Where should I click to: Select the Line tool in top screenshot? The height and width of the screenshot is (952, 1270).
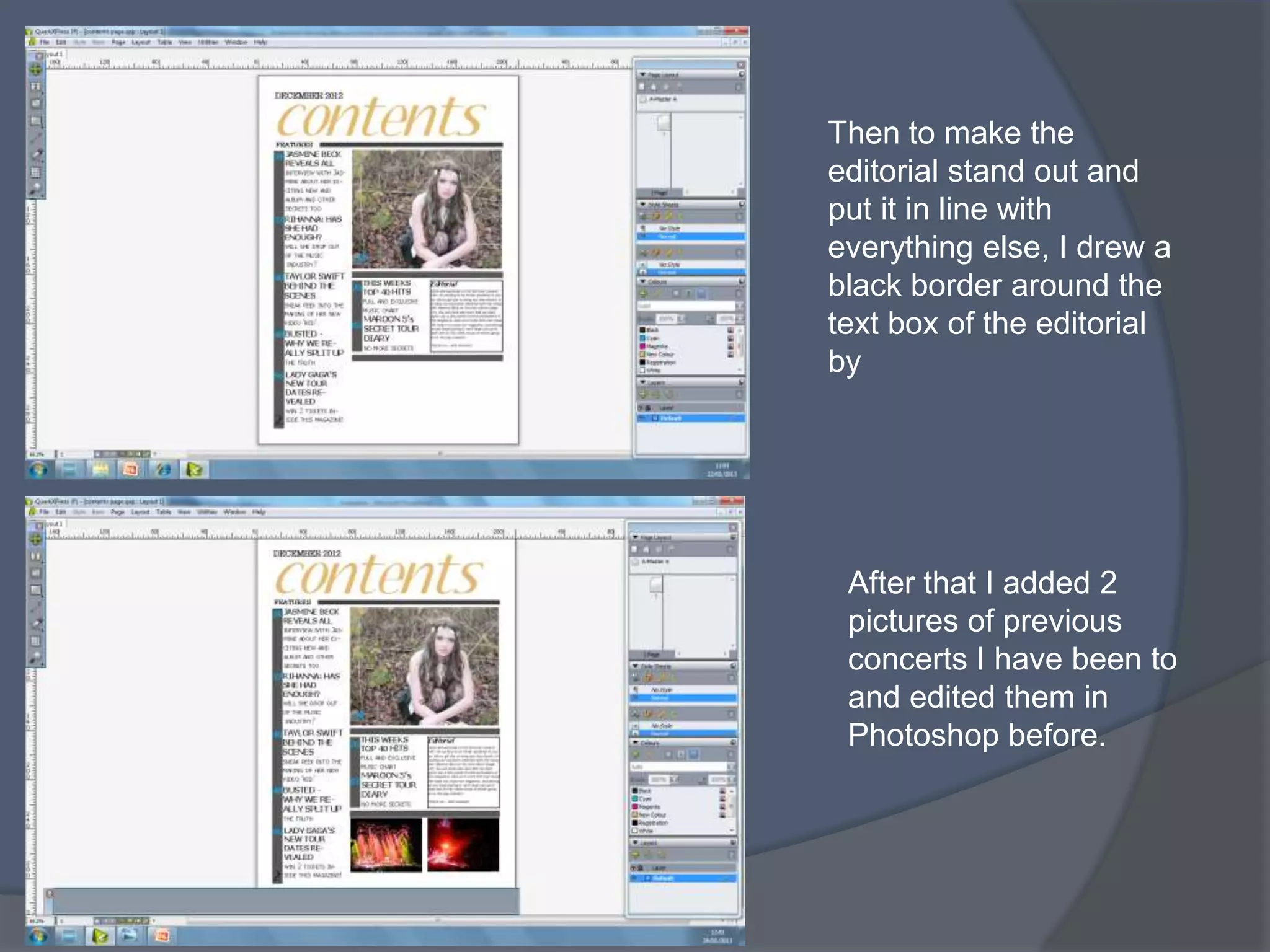pyautogui.click(x=37, y=138)
